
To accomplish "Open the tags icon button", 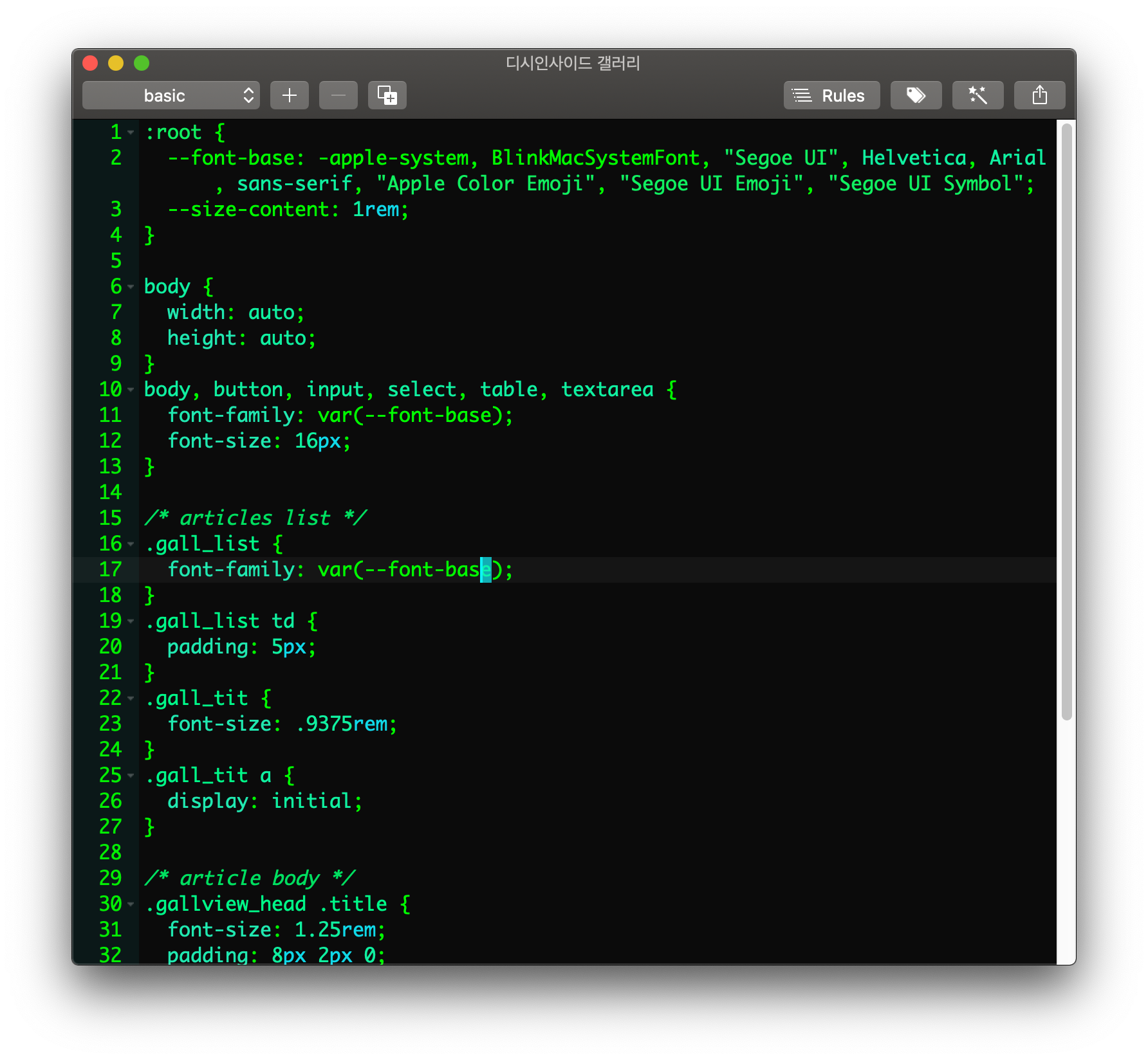I will (916, 95).
